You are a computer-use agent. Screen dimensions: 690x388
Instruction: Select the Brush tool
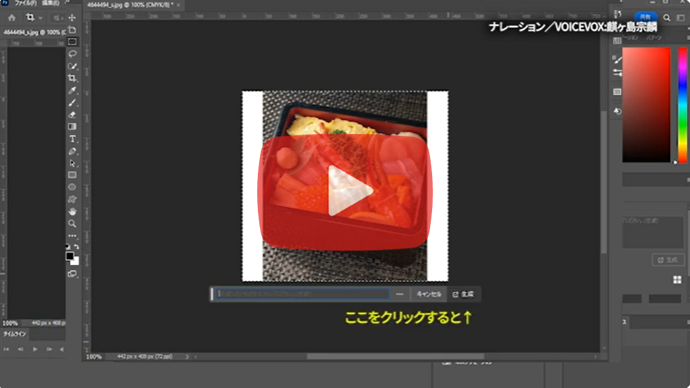(x=72, y=102)
